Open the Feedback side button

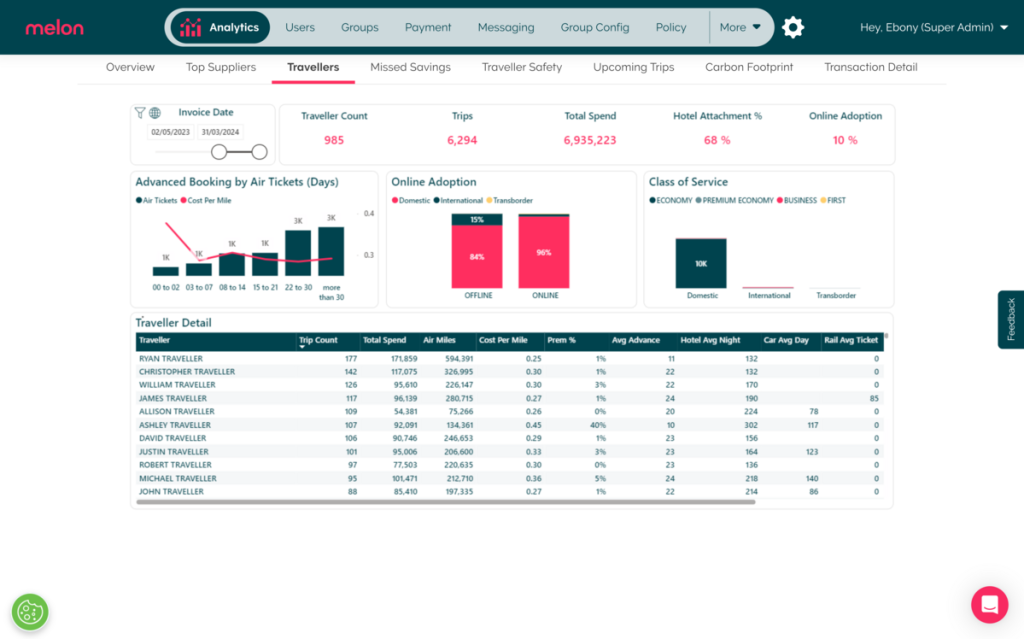1011,320
